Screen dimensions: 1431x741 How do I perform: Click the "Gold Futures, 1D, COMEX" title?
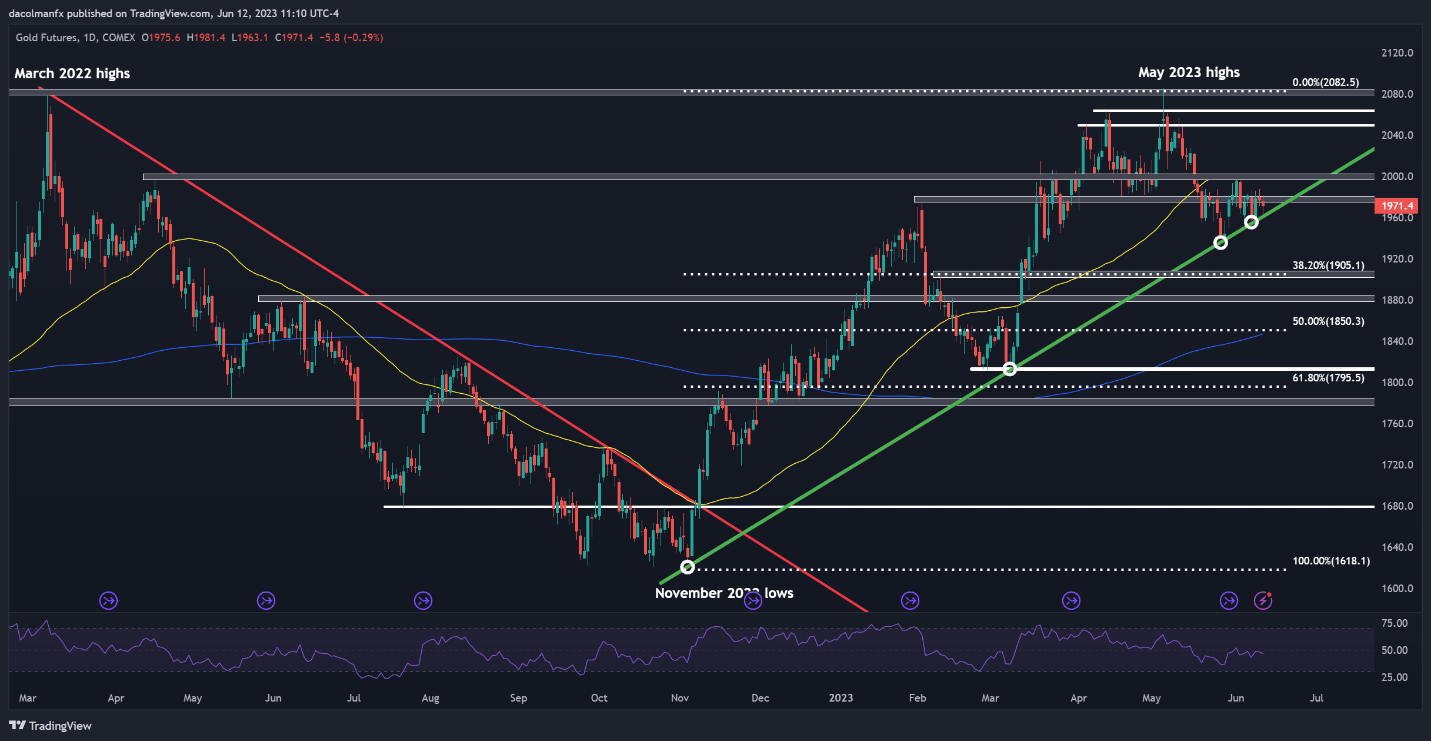(x=75, y=37)
